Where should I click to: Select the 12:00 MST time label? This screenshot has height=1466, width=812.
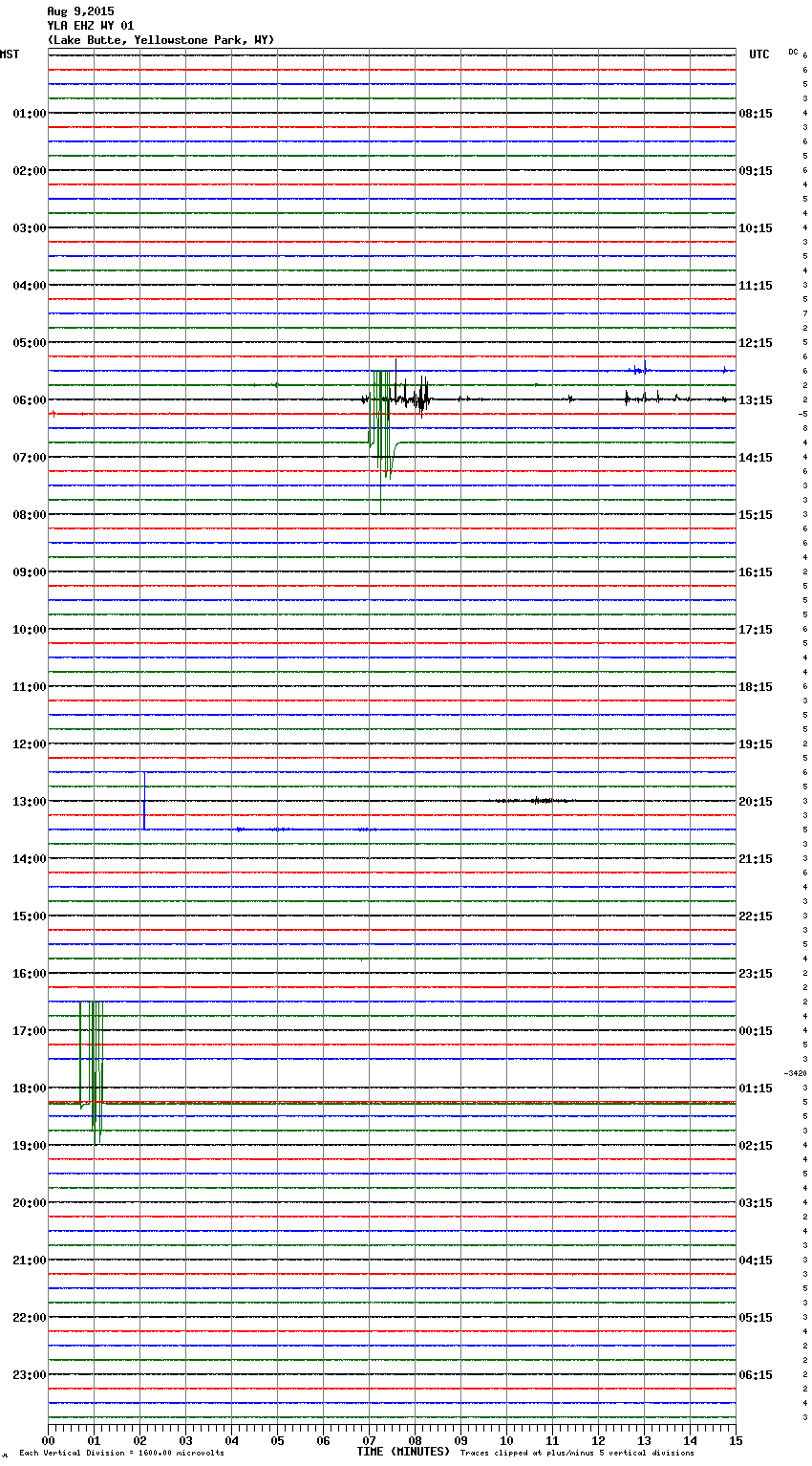pyautogui.click(x=30, y=744)
